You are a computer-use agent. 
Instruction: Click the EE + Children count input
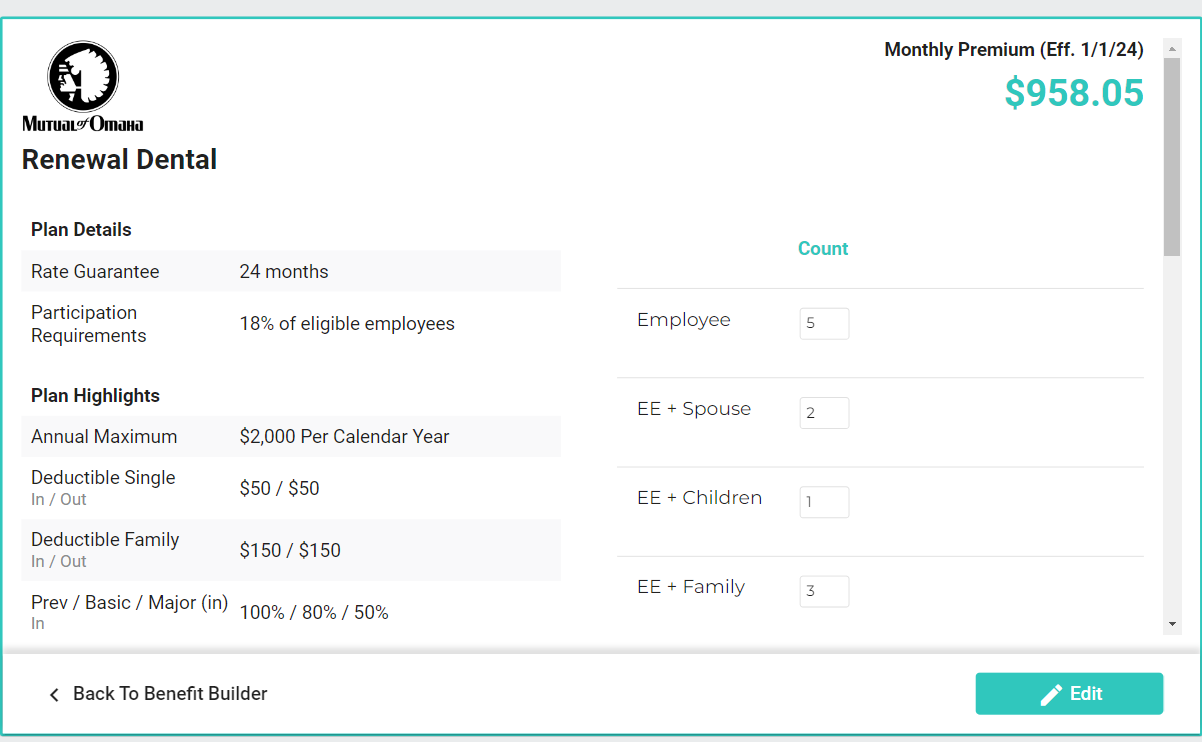824,502
